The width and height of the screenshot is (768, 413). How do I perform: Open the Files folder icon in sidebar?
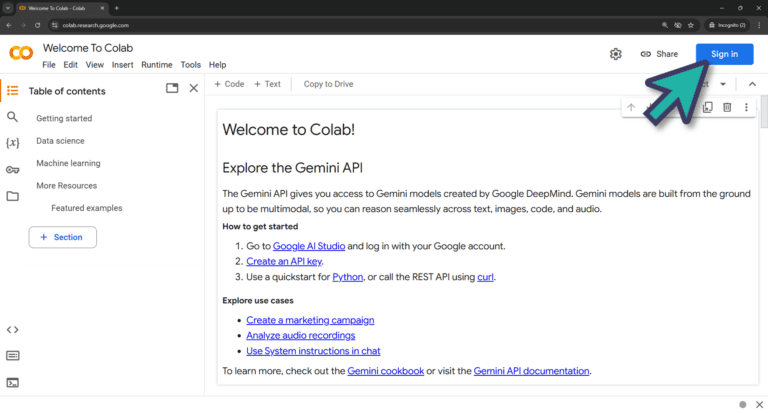[x=12, y=196]
